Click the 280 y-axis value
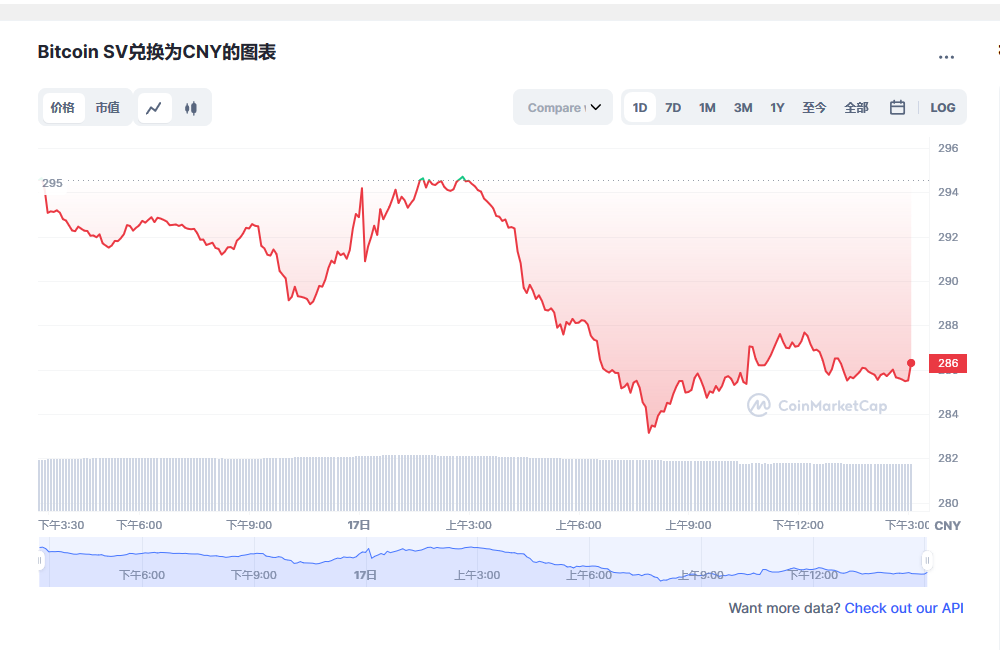The width and height of the screenshot is (1000, 650). coord(948,503)
